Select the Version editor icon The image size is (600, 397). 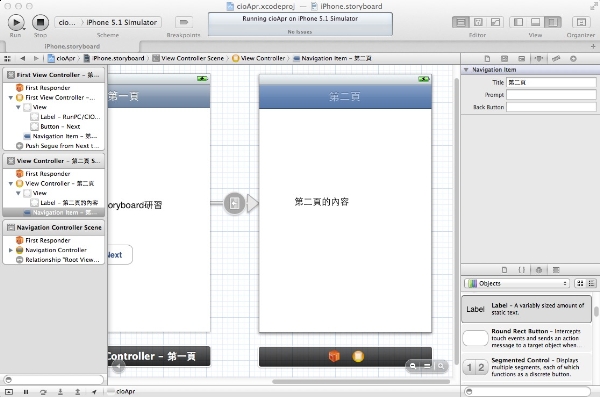495,22
